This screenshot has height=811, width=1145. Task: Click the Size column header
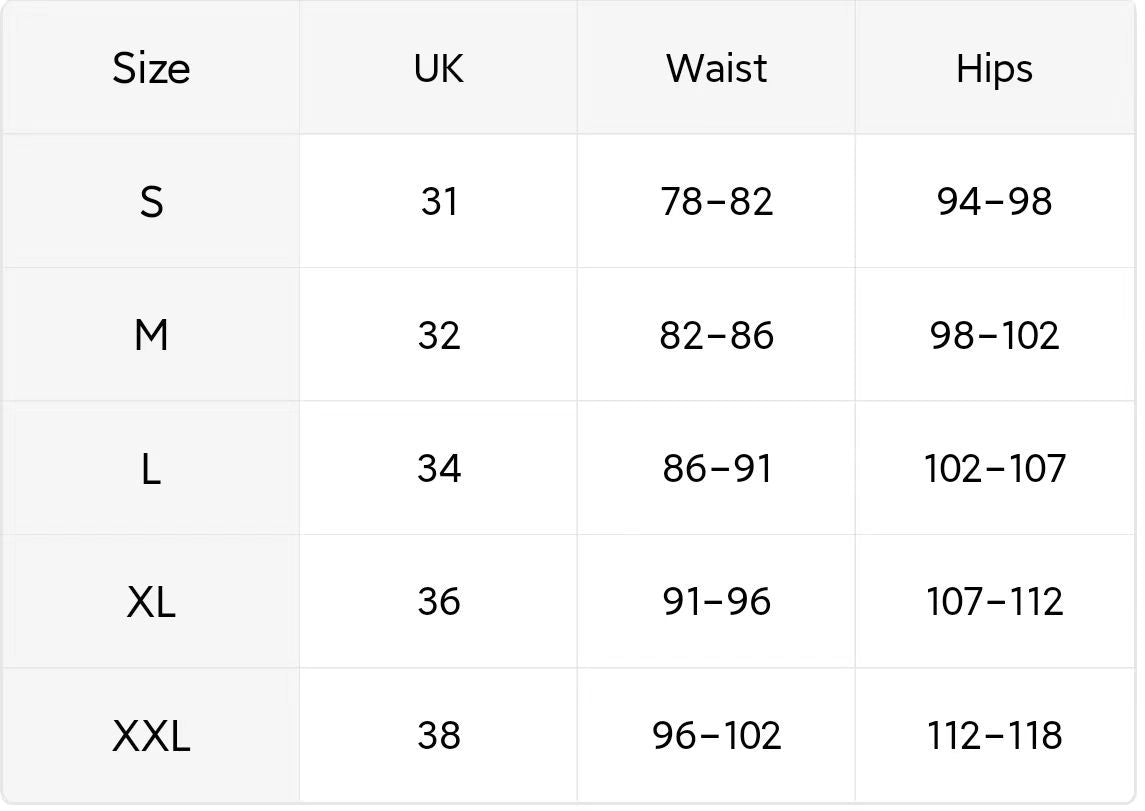tap(151, 69)
